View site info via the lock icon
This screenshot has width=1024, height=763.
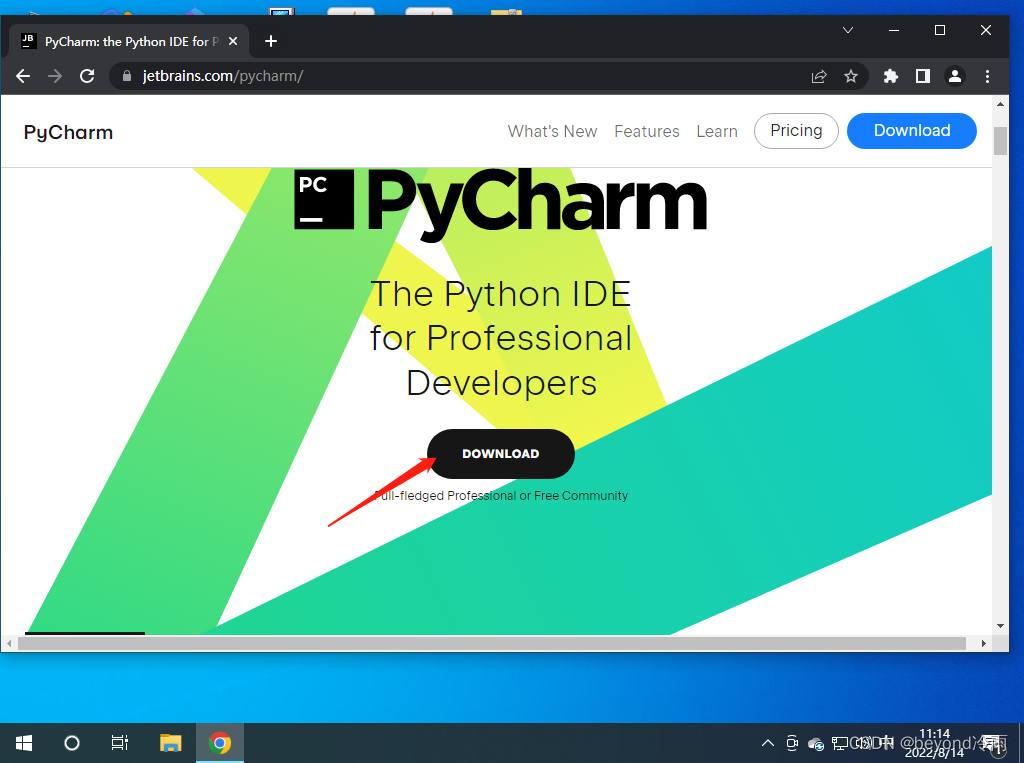(x=127, y=76)
